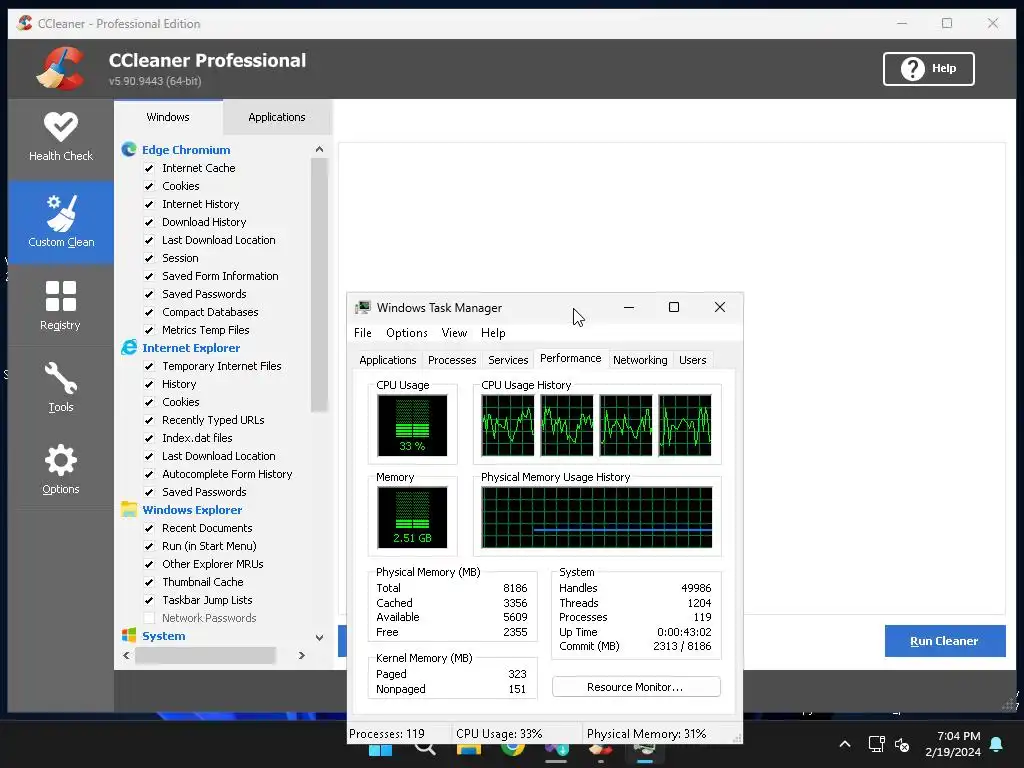Open Task Manager File menu
This screenshot has width=1024, height=768.
tap(362, 333)
